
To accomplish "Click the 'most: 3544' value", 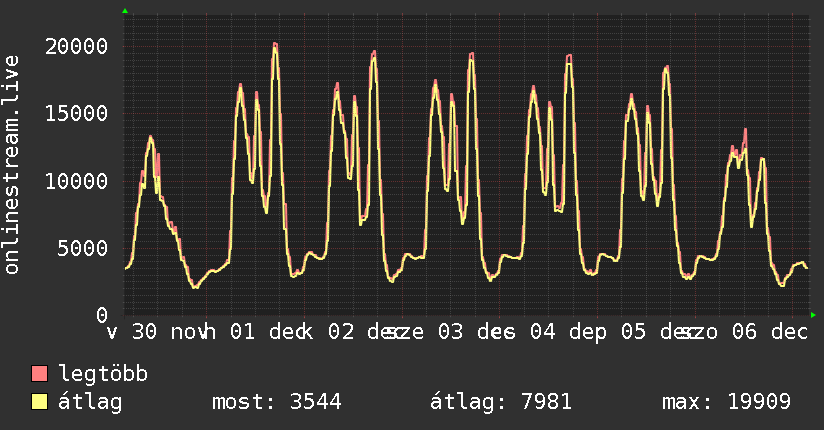I will 277,402.
